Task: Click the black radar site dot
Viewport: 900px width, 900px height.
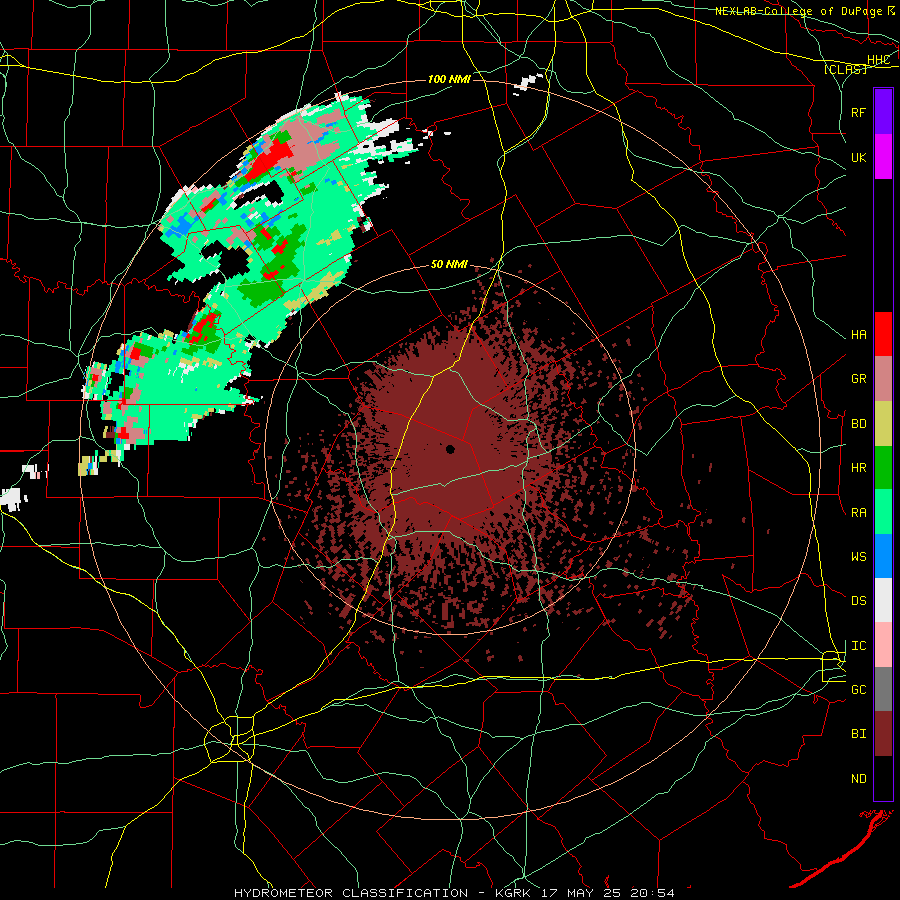Action: (450, 449)
